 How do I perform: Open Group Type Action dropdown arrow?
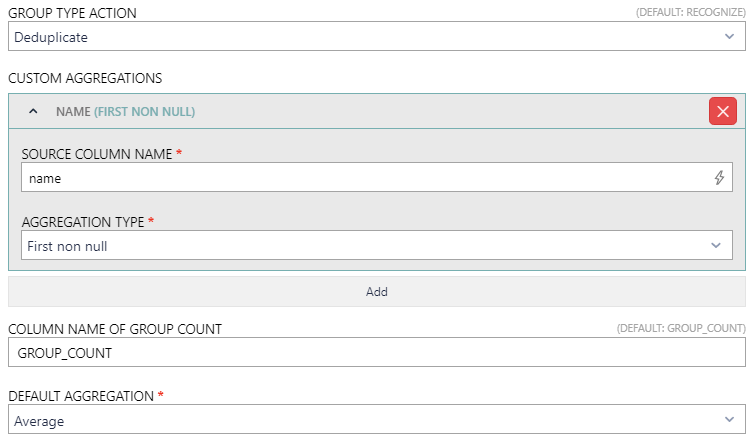[729, 37]
